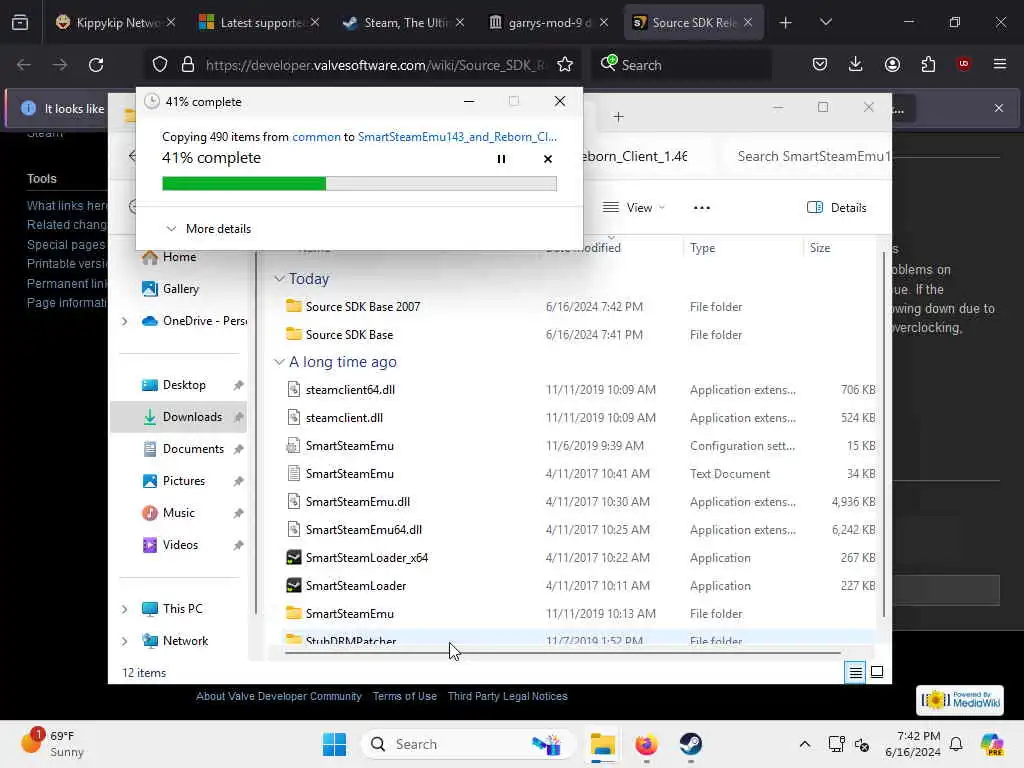Screen dimensions: 1024x768
Task: Open Firefox account icon
Action: coord(892,64)
